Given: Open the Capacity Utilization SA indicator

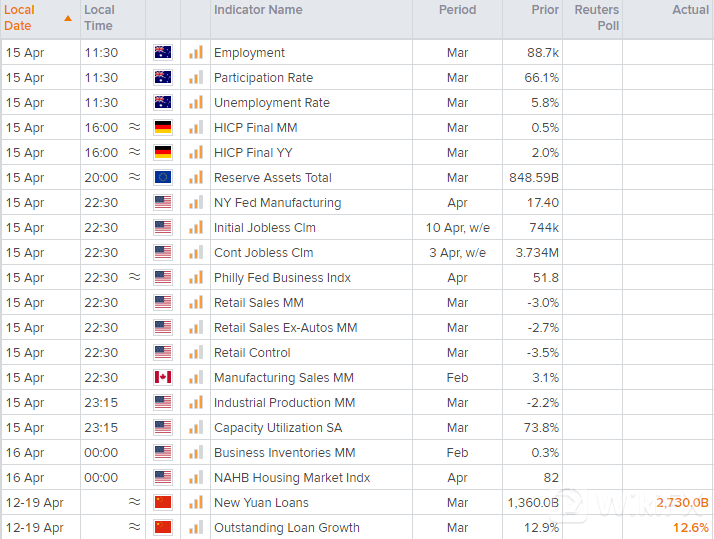Looking at the screenshot, I should pyautogui.click(x=277, y=428).
